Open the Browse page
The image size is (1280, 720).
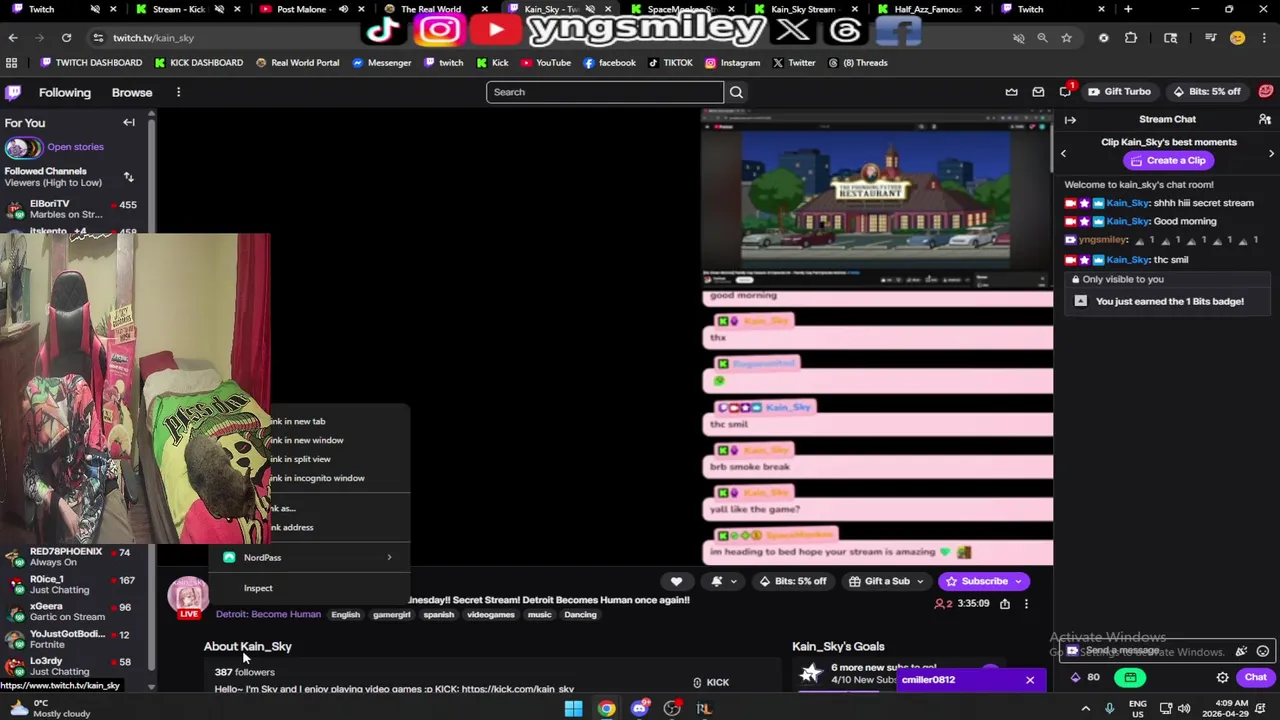(x=132, y=92)
